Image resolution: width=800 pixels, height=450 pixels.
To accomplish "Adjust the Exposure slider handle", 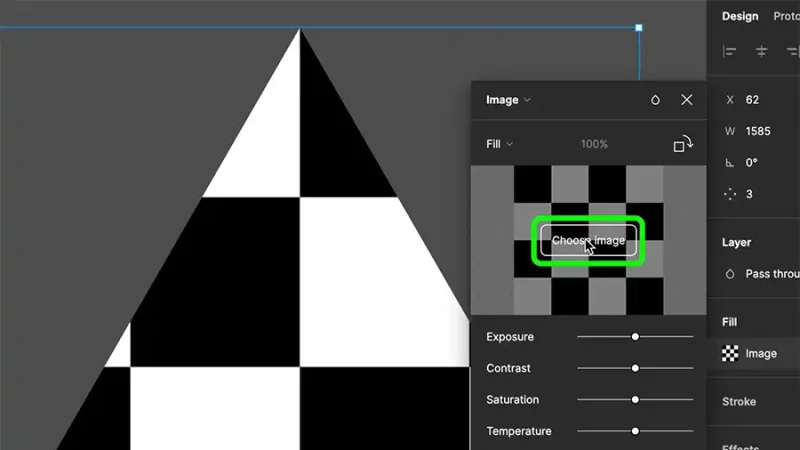I will coord(635,337).
